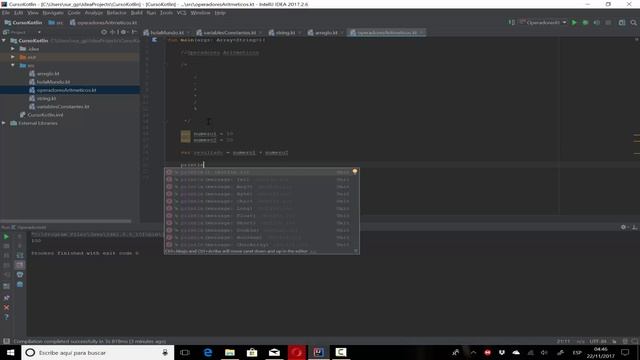Collapse all in the Project panel toolbar
The image size is (640, 360).
(x=113, y=32)
